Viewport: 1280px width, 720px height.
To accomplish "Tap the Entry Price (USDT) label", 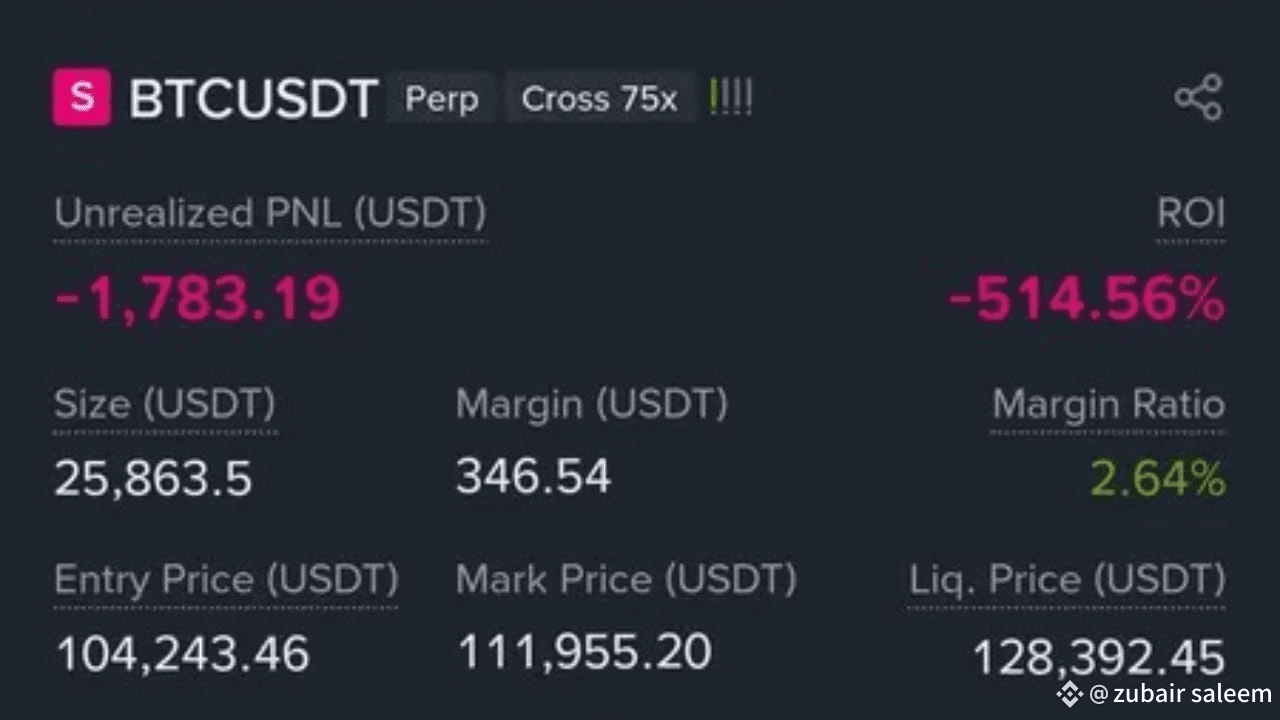I will tap(226, 579).
